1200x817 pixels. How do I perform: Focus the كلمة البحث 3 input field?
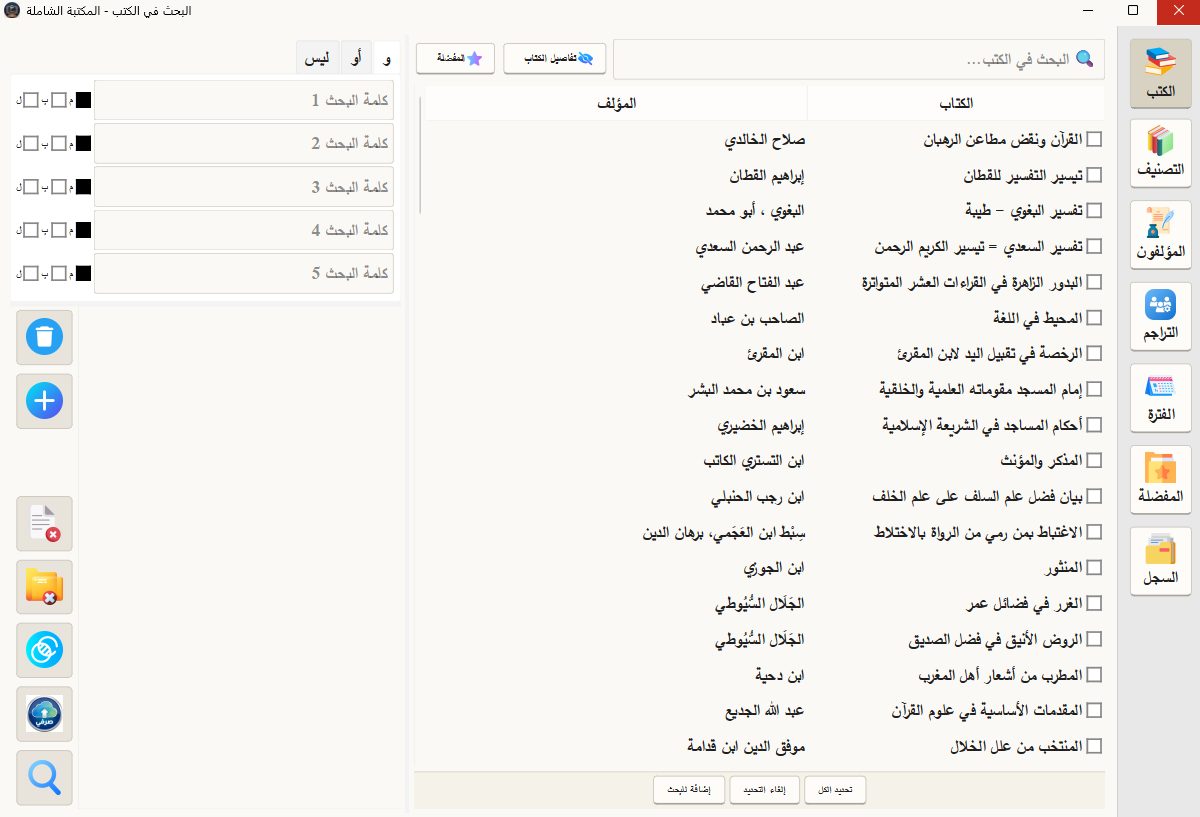pos(244,187)
